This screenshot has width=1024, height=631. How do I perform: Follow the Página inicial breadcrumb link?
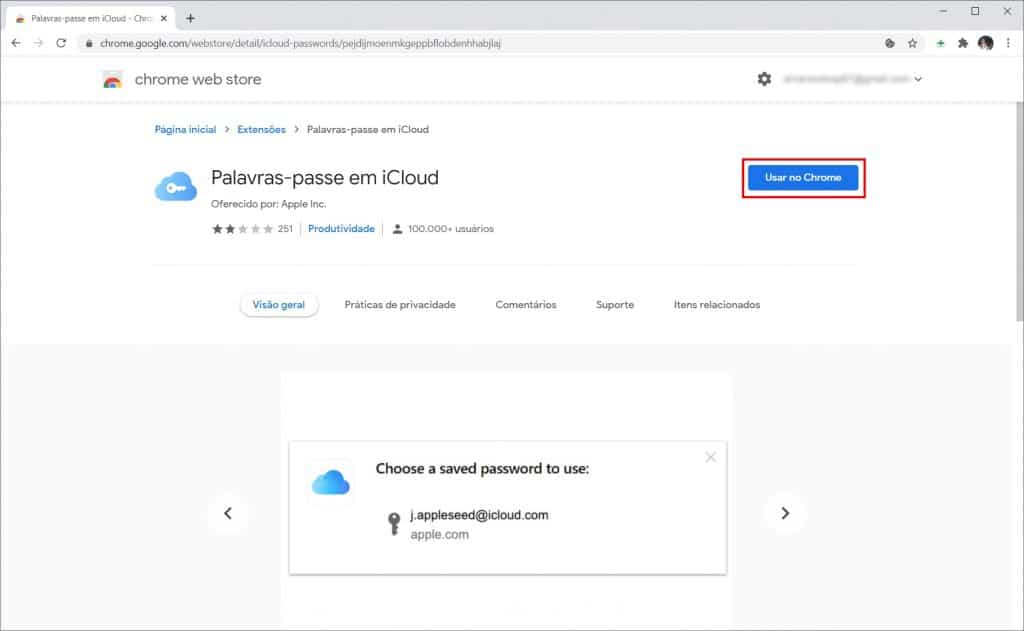pos(185,129)
